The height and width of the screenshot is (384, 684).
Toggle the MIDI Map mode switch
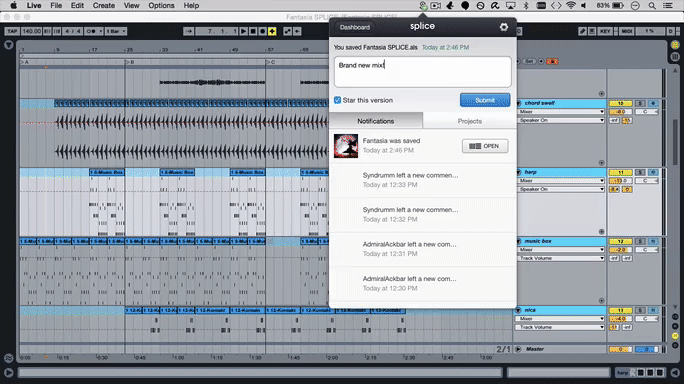click(x=627, y=31)
